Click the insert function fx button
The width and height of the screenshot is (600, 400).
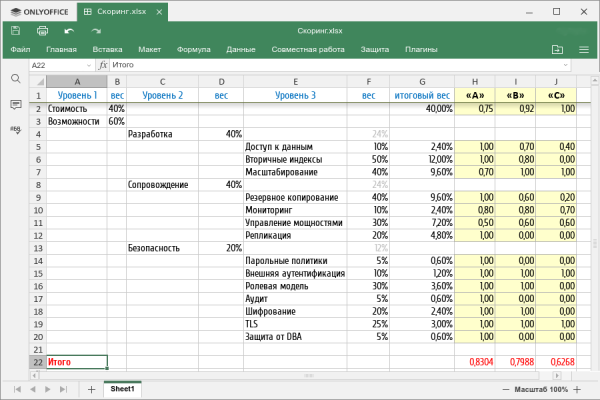coord(103,65)
